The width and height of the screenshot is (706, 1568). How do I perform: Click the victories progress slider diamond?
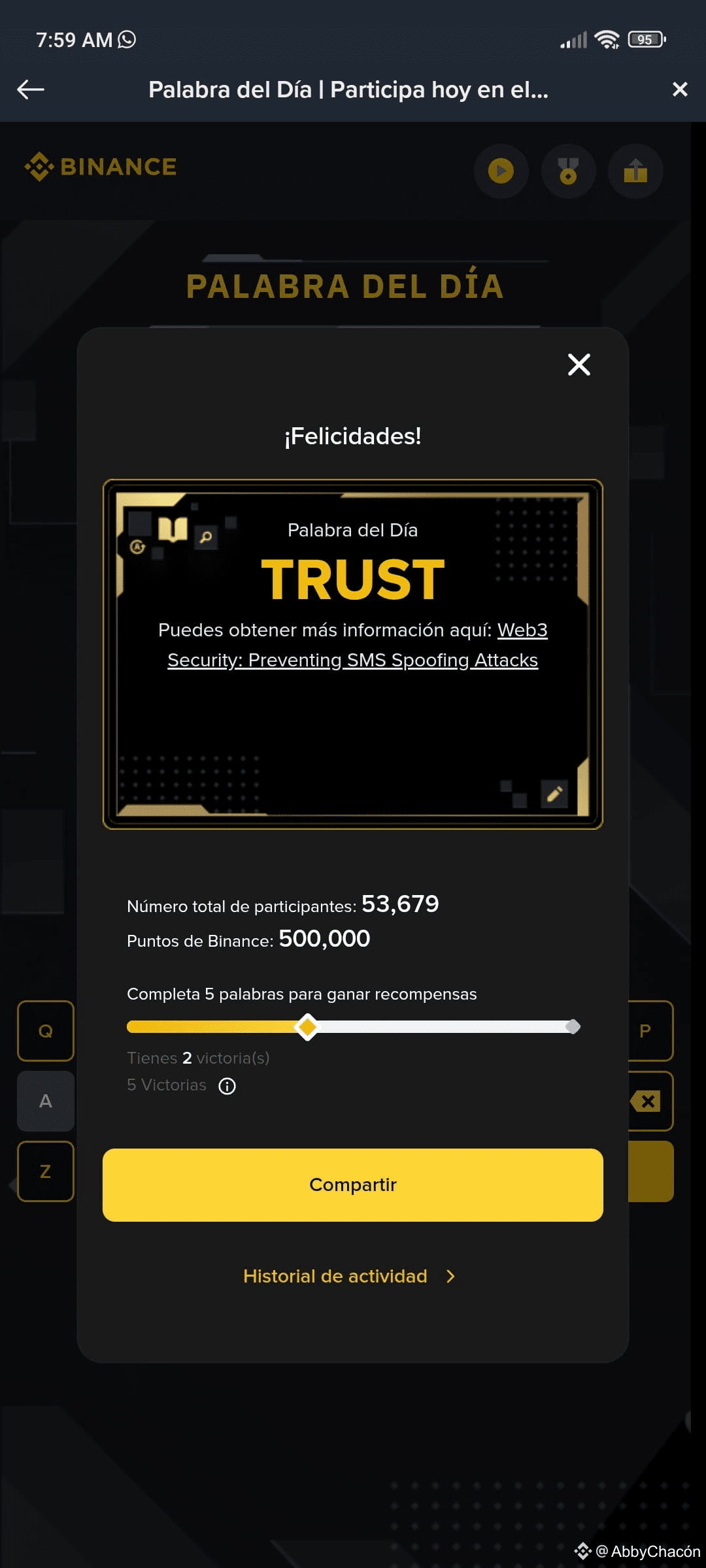307,1027
